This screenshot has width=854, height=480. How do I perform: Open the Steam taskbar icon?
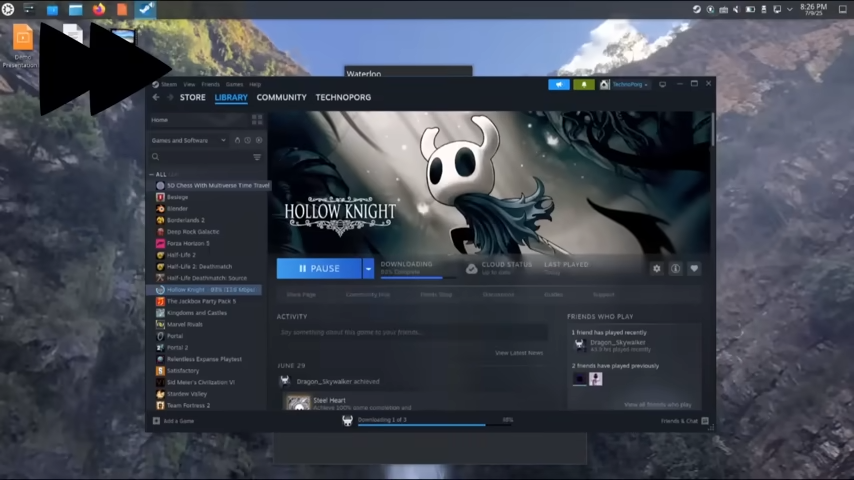145,9
